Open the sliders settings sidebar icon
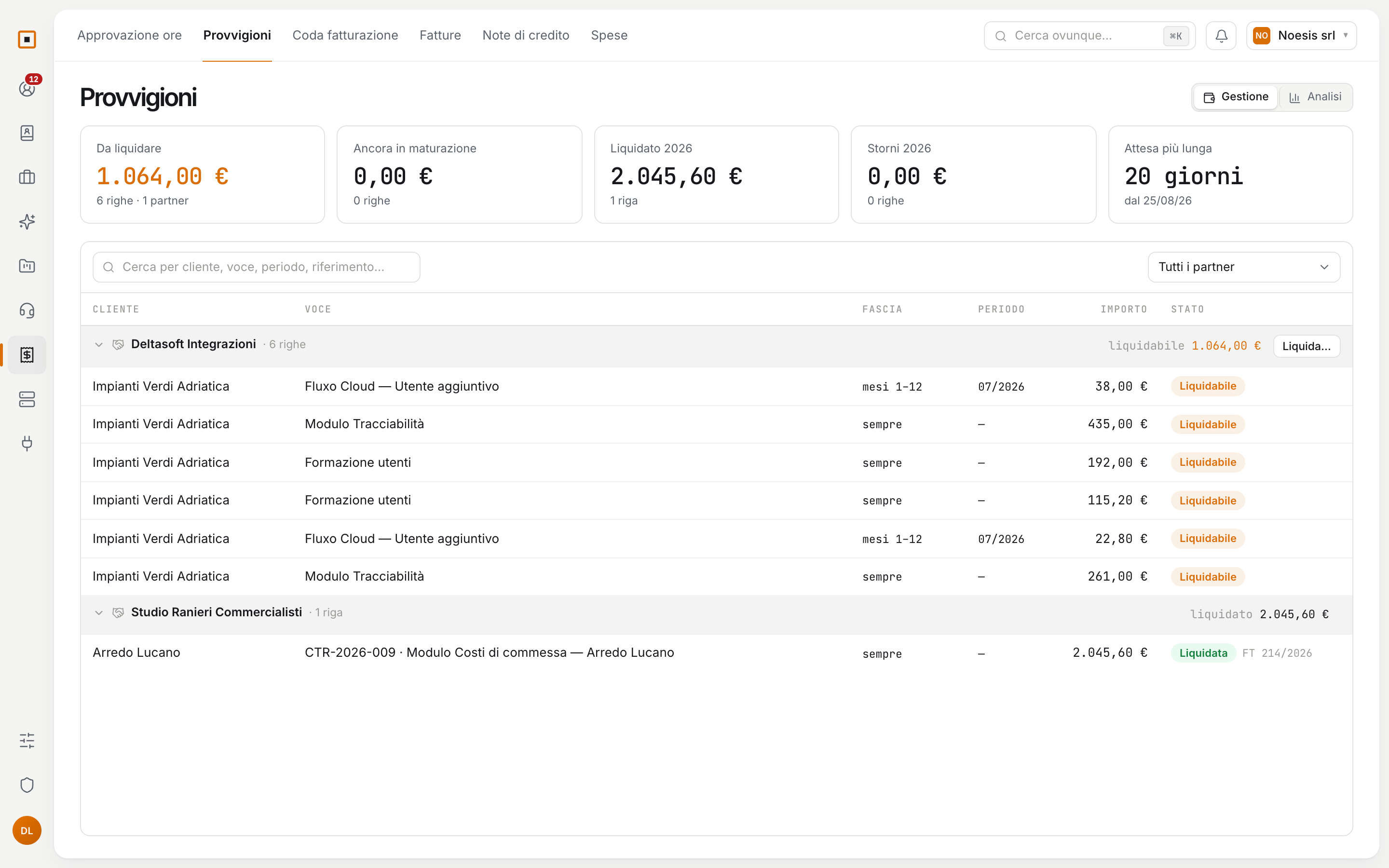 pos(27,741)
